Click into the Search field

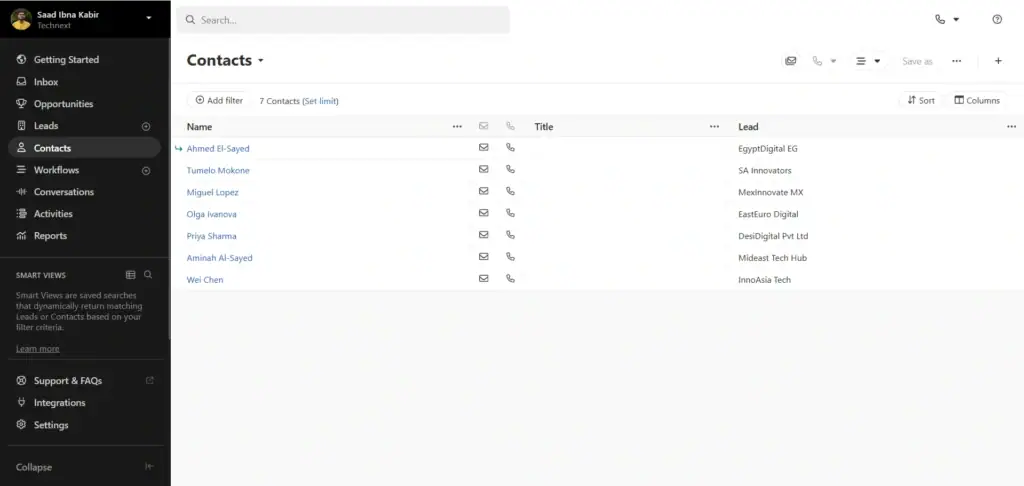343,20
